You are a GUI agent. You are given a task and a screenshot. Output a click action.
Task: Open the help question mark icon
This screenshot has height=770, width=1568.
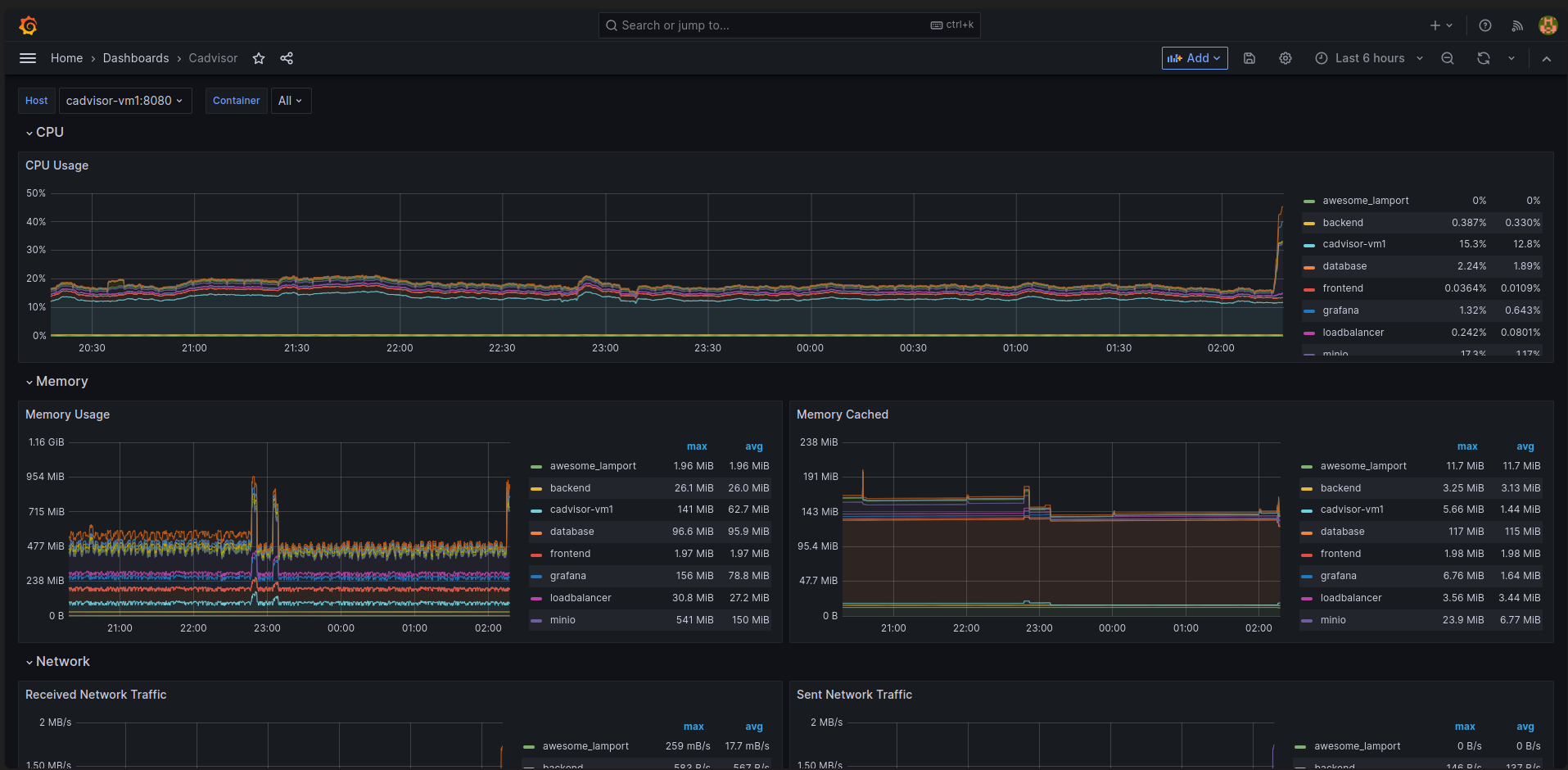pyautogui.click(x=1485, y=25)
